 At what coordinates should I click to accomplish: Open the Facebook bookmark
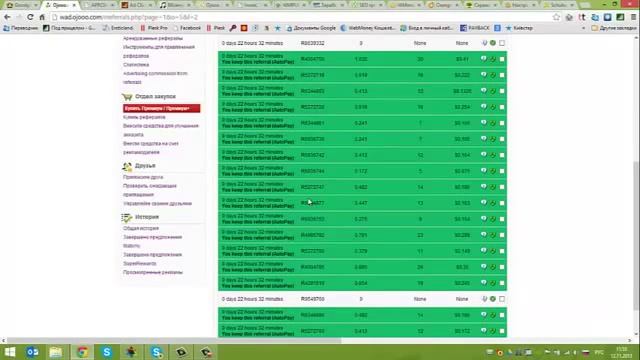click(187, 28)
